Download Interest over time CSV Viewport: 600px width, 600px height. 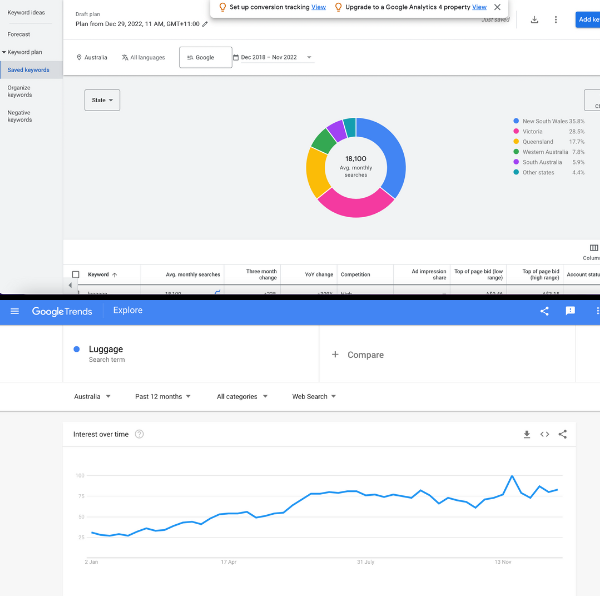click(x=527, y=434)
